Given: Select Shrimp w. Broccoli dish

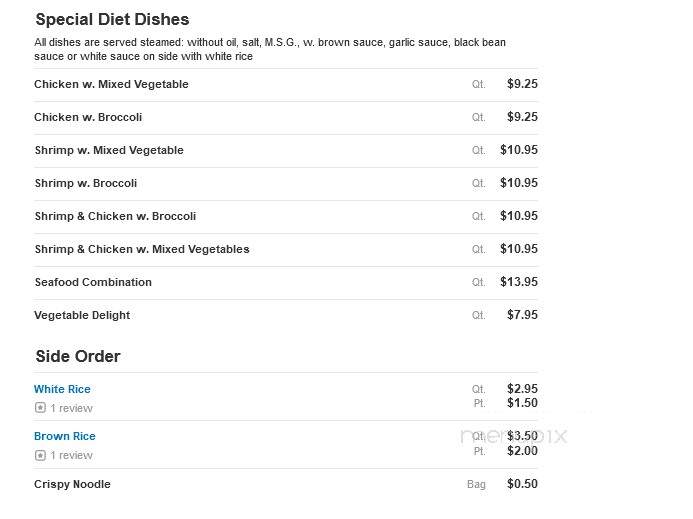Looking at the screenshot, I should click(x=86, y=183).
